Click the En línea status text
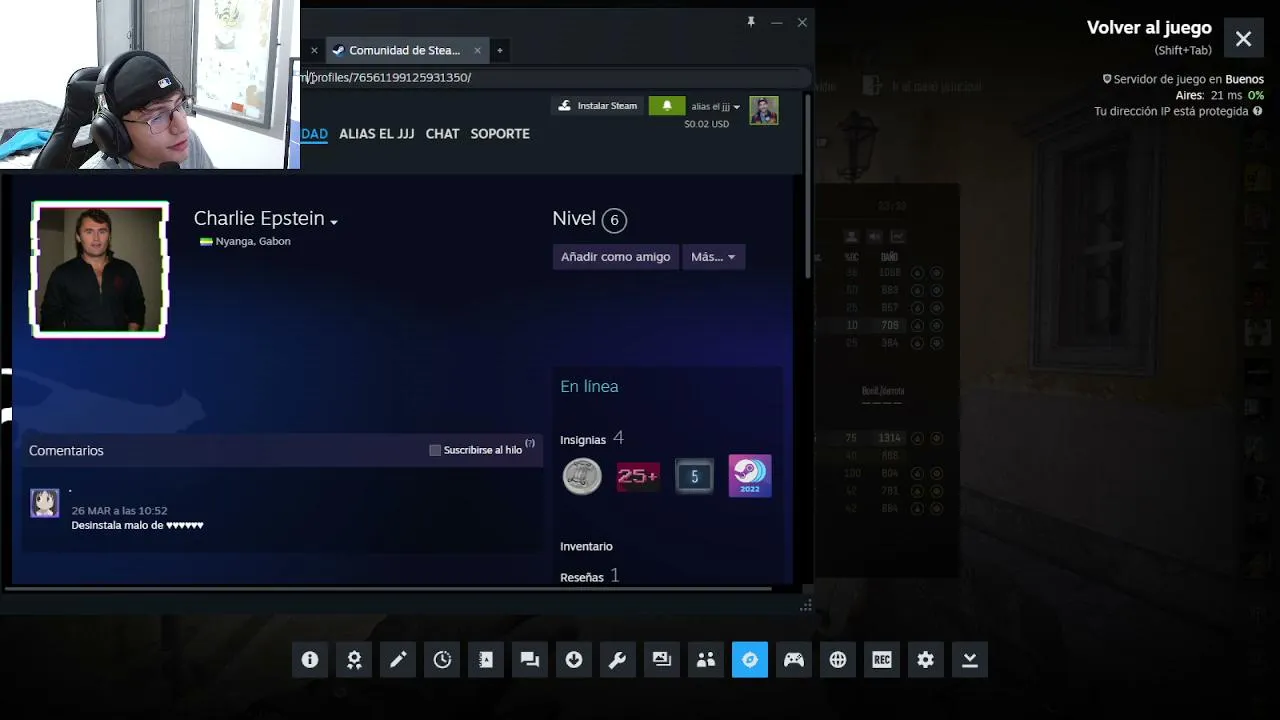 (589, 386)
